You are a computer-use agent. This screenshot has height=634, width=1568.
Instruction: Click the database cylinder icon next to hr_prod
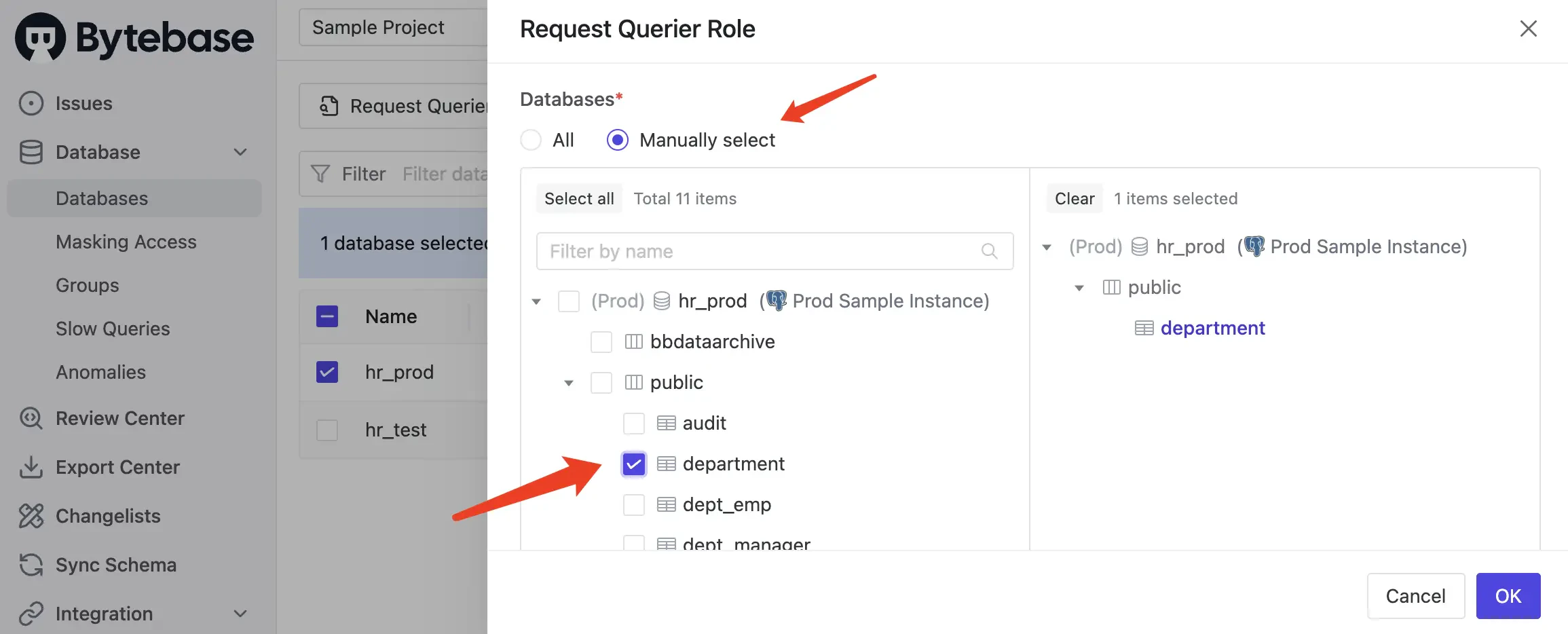[662, 301]
